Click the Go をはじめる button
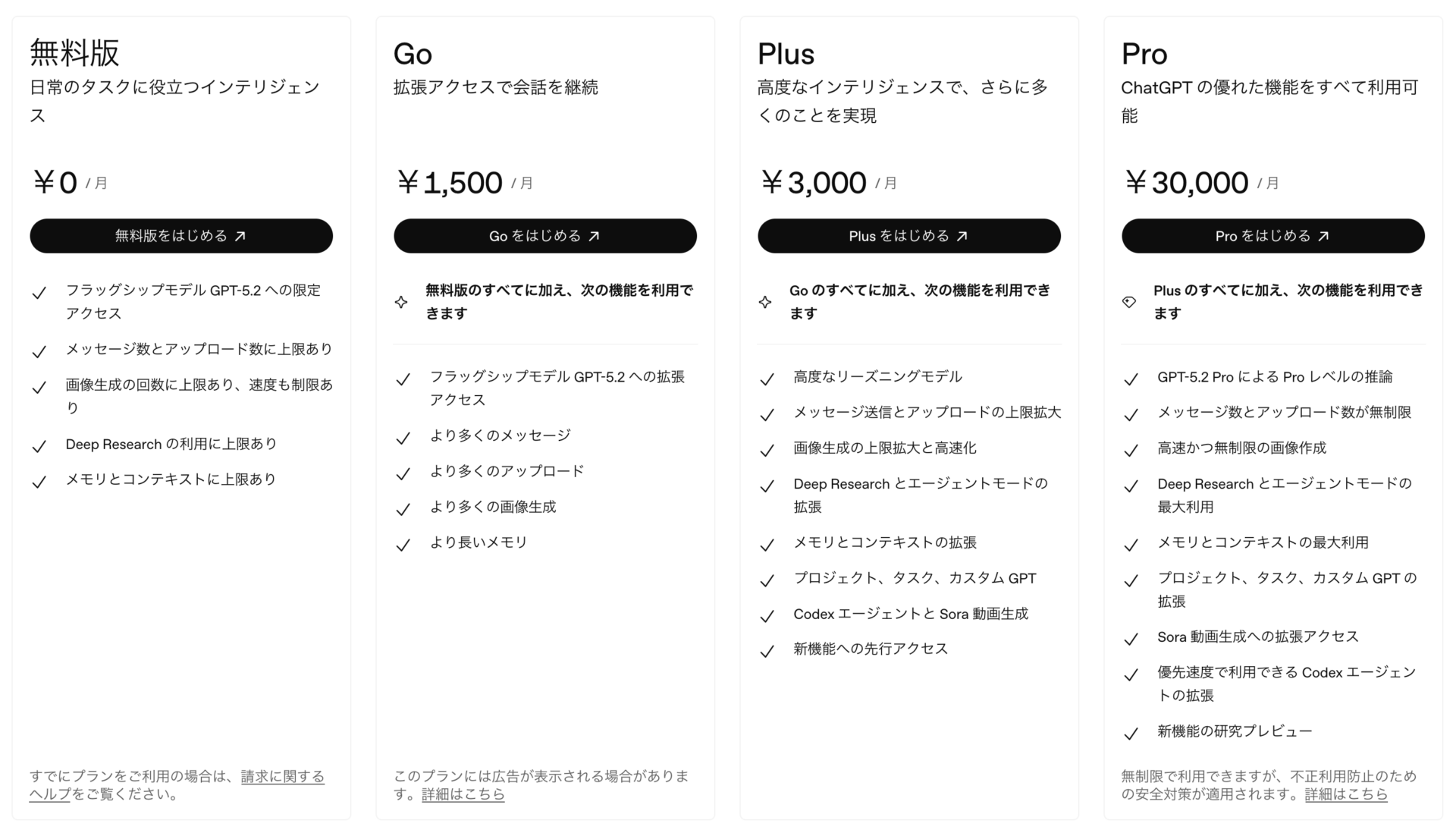Viewport: 1456px width, 833px height. (544, 236)
